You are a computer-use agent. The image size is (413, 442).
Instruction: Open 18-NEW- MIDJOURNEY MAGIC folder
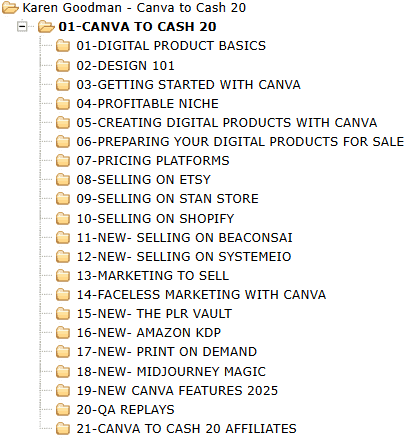tap(171, 371)
